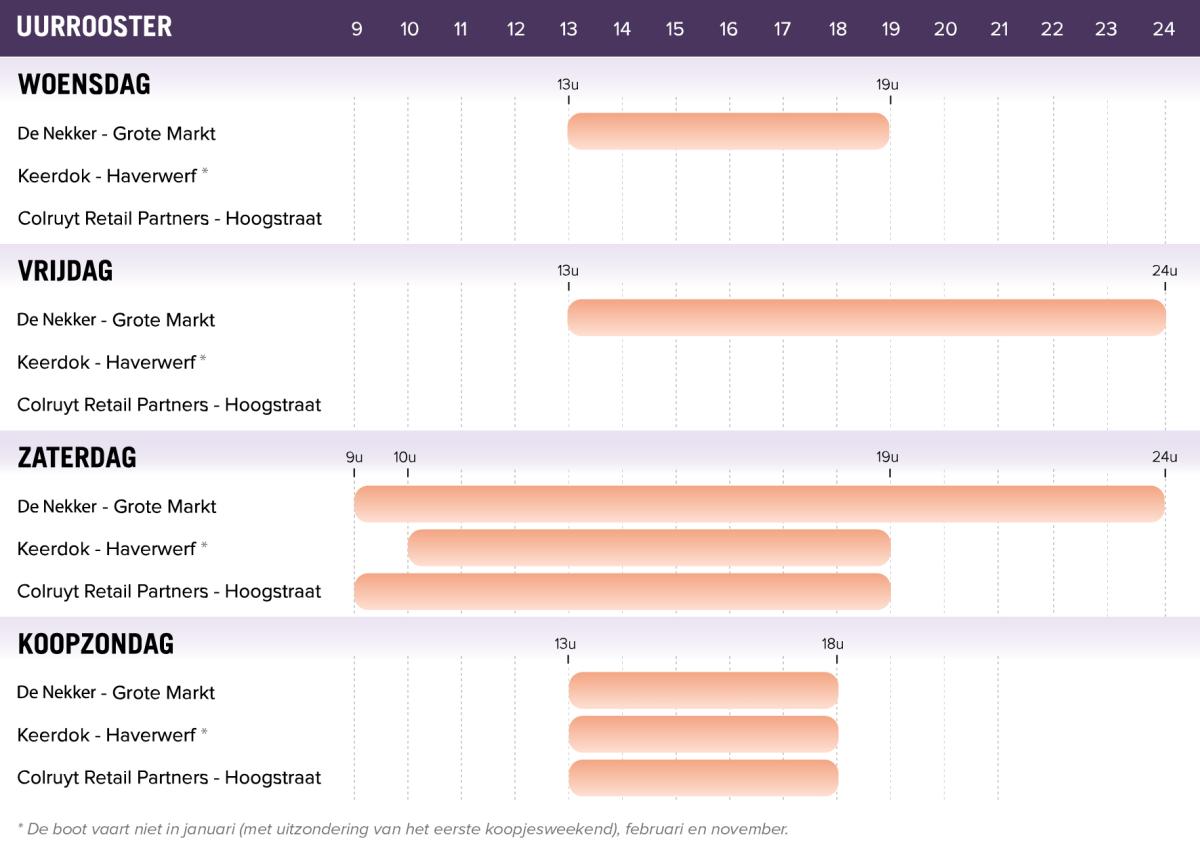
Task: Click the 24u marker under Vrijdag
Action: pos(1164,271)
